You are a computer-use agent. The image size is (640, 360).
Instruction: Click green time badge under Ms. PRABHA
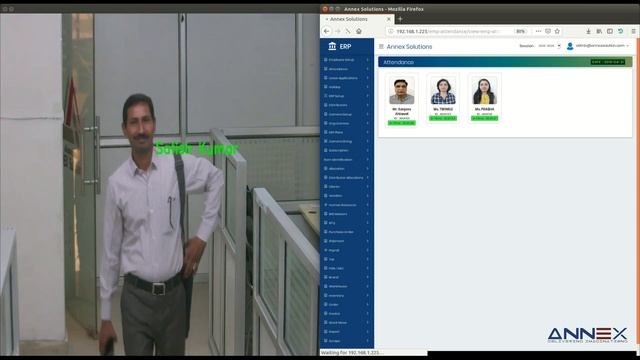(x=484, y=118)
